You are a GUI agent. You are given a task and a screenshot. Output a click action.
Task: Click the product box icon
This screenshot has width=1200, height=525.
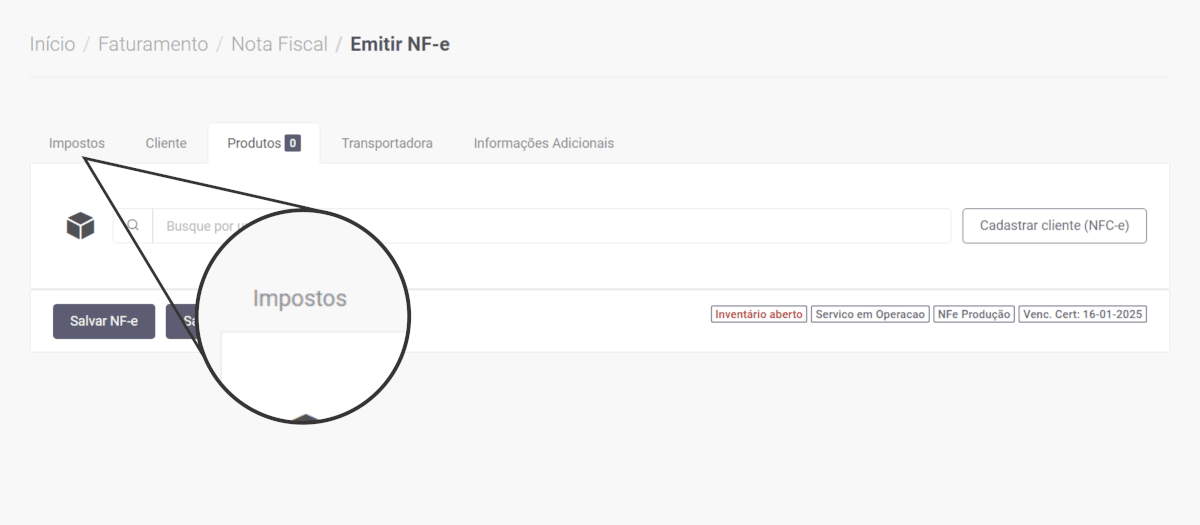80,226
